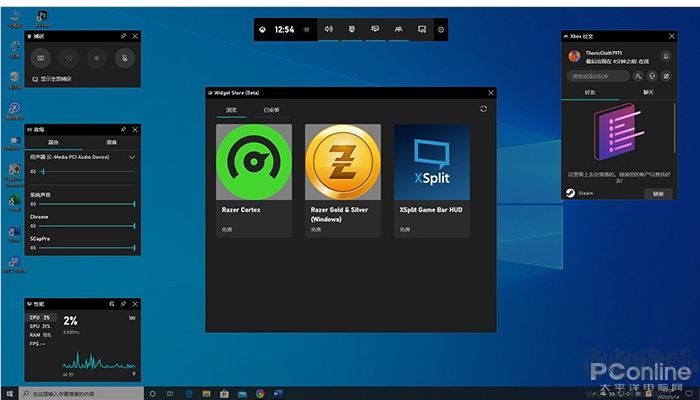Viewport: 700px width, 400px height.
Task: Switch to Mix tab in Audio widget
Action: [x=54, y=142]
